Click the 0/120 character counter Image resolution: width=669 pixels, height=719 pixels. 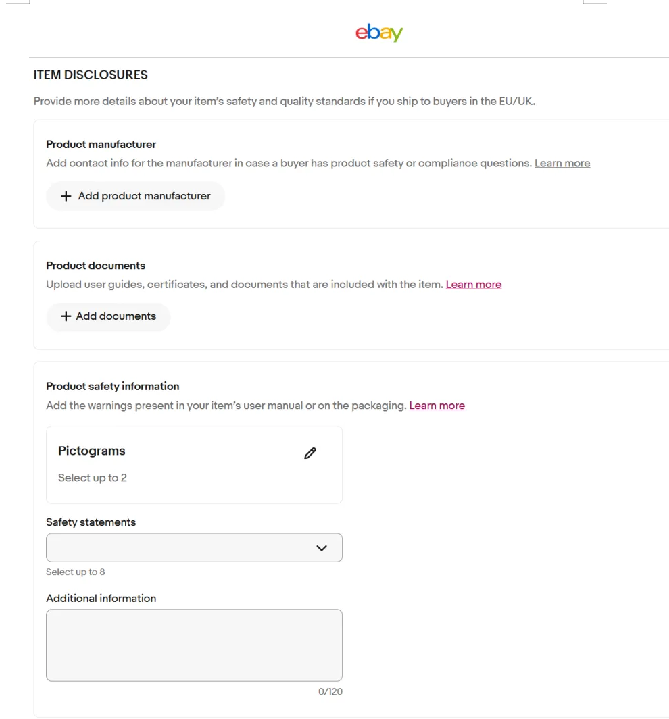[x=331, y=691]
